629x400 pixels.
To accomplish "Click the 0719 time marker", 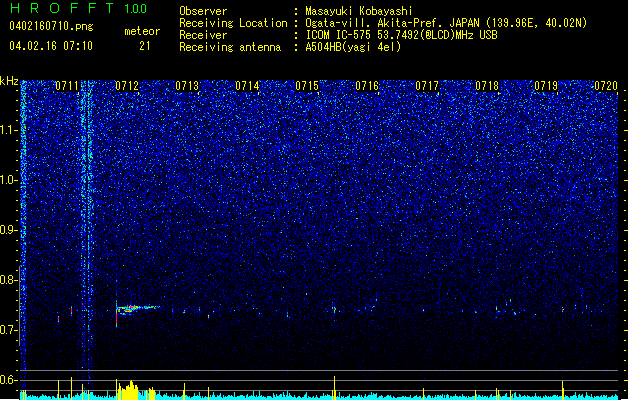I will click(x=546, y=86).
